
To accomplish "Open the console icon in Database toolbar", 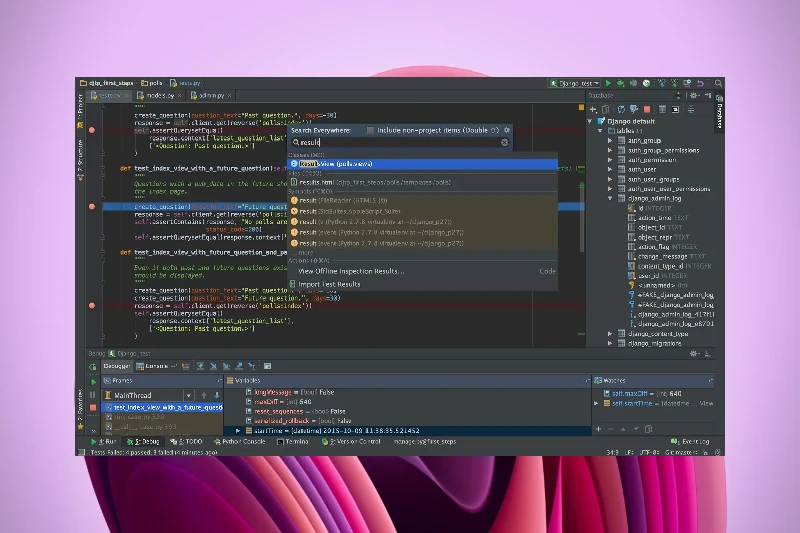I will [x=675, y=109].
